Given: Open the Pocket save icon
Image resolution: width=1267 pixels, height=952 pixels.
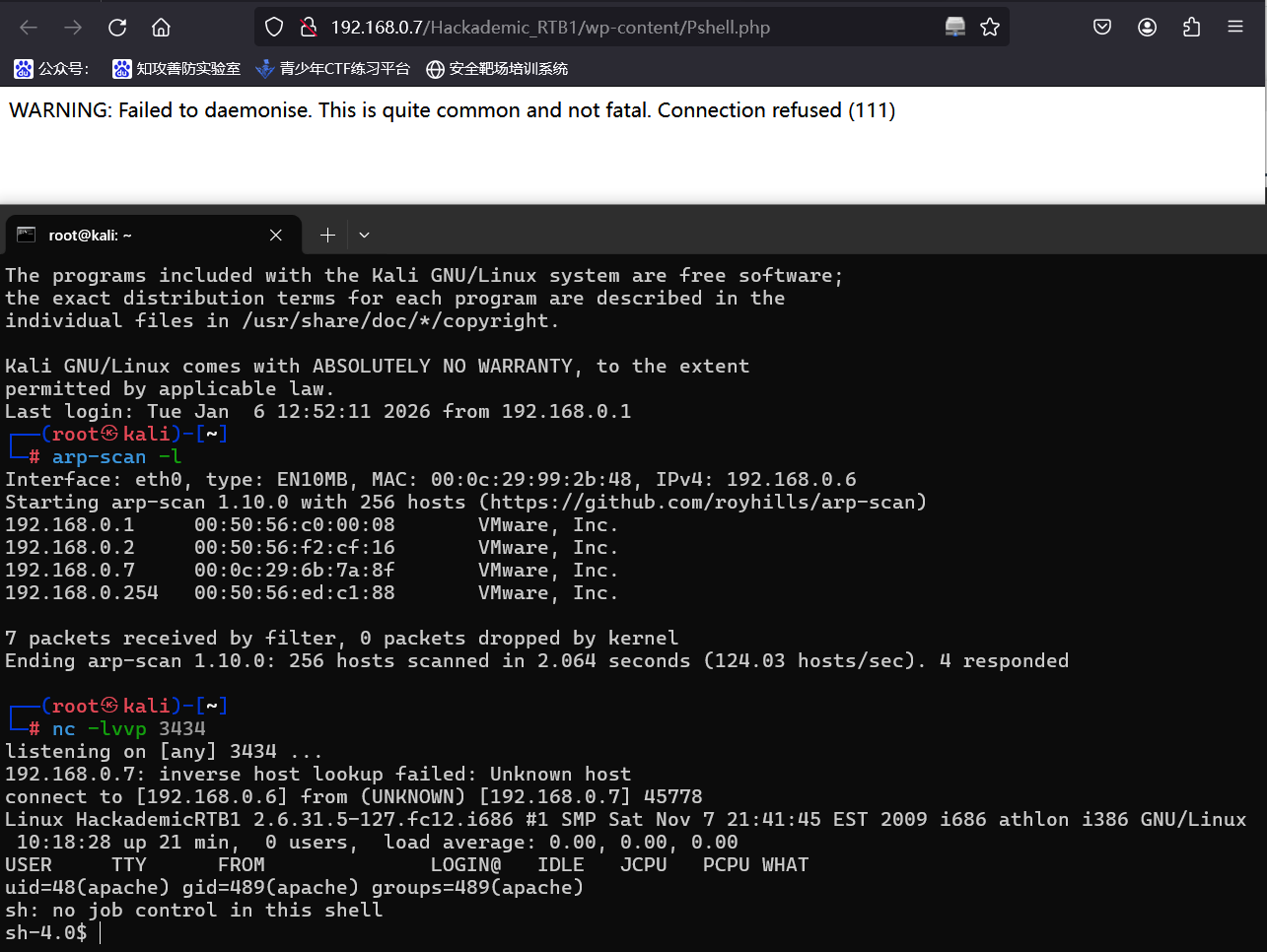Looking at the screenshot, I should [x=1102, y=28].
